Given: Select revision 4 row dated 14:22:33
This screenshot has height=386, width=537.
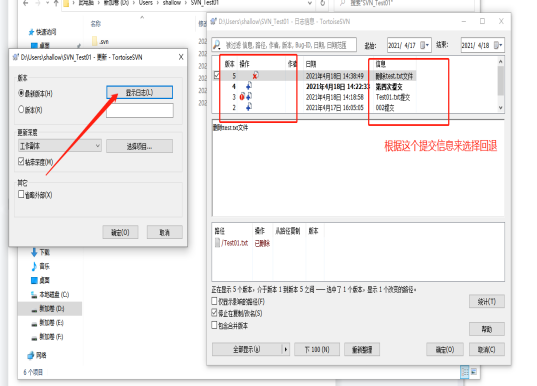Looking at the screenshot, I should [314, 86].
